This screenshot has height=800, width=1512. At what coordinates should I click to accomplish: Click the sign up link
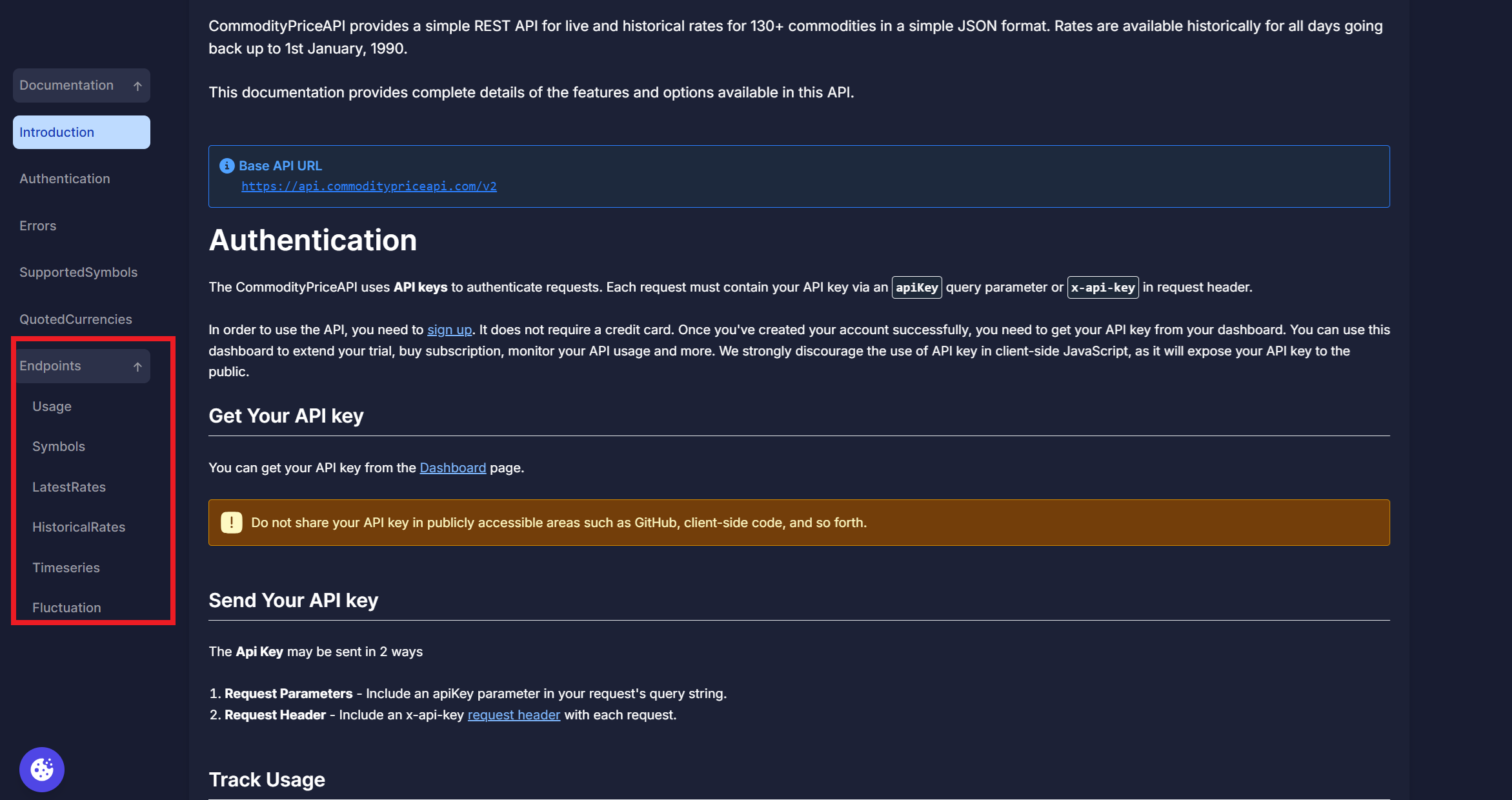pyautogui.click(x=449, y=330)
